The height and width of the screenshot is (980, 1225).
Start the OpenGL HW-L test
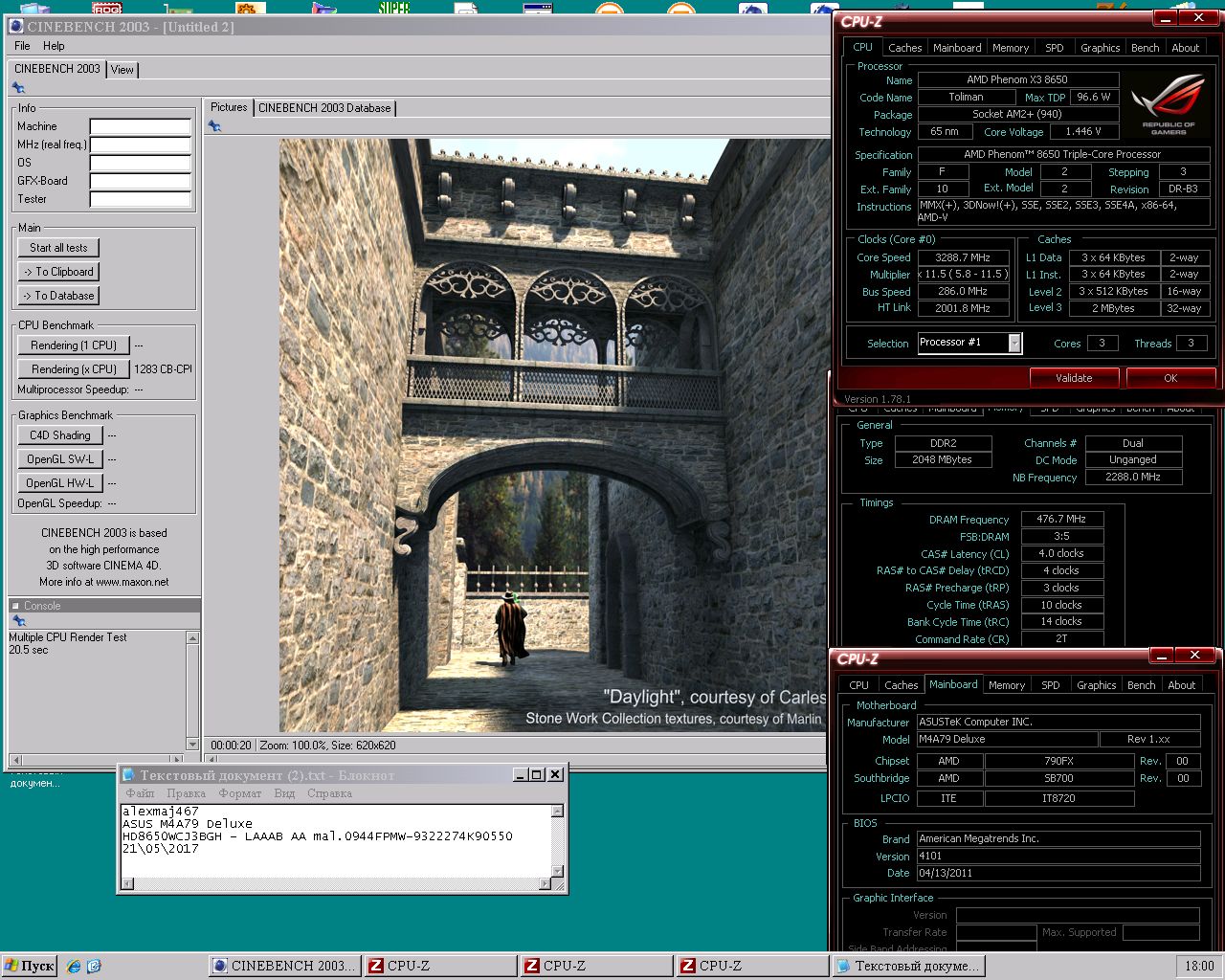tap(60, 483)
